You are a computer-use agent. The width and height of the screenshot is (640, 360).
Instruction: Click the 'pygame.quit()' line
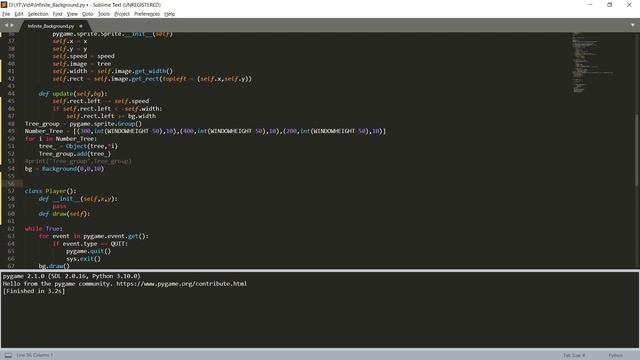88,251
